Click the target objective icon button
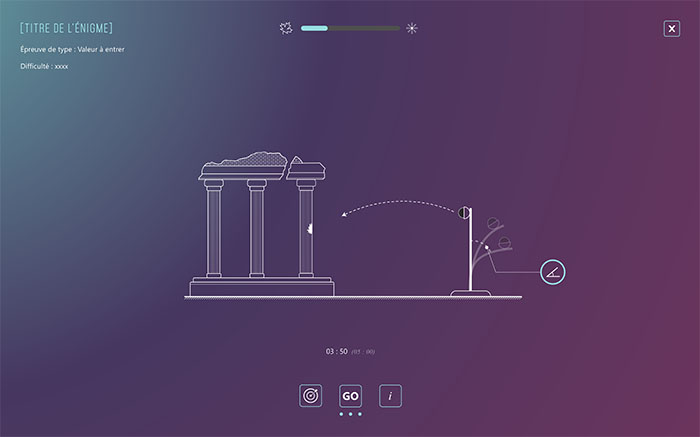 click(x=311, y=396)
